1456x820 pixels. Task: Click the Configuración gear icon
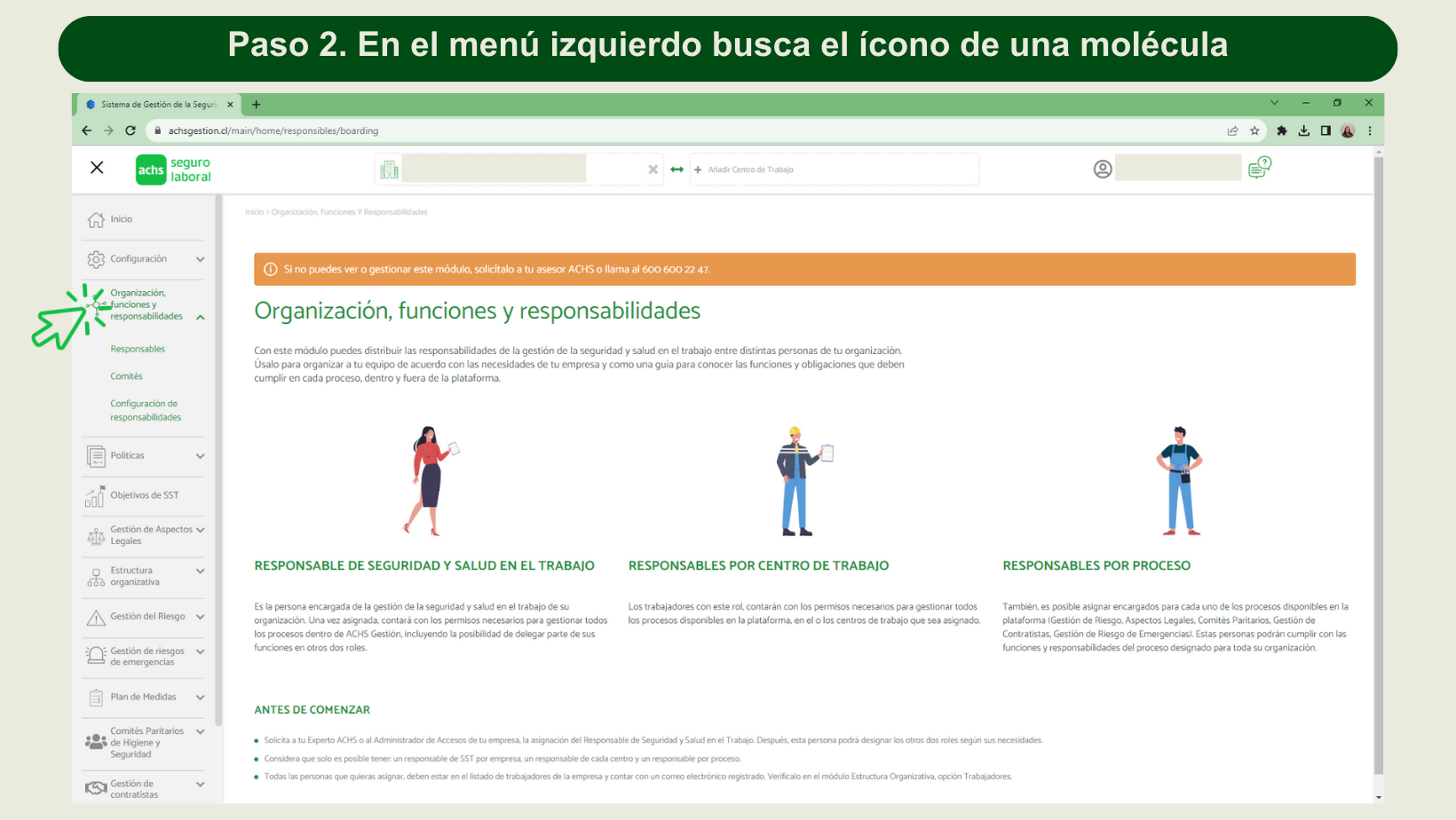click(96, 259)
